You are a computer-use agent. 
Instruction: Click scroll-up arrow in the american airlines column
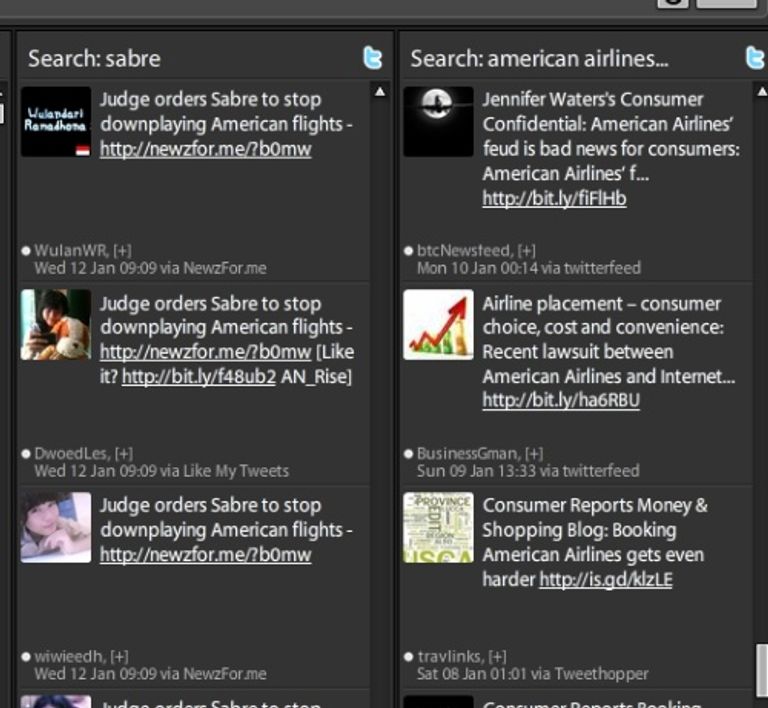[763, 92]
